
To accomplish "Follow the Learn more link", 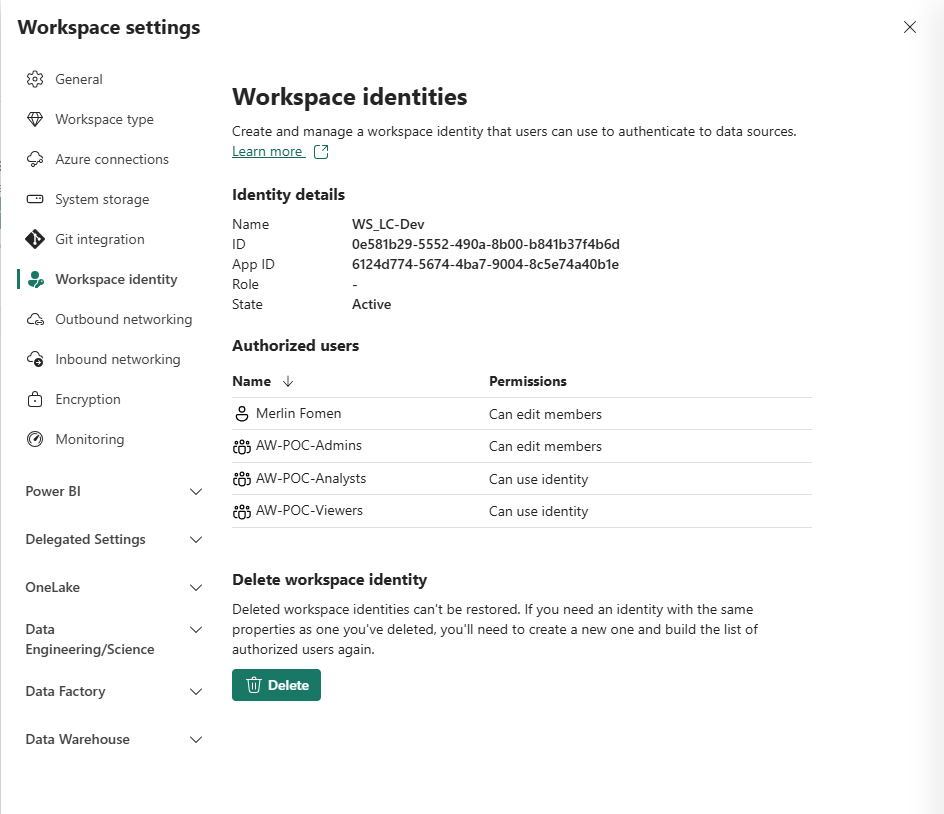I will [x=267, y=151].
